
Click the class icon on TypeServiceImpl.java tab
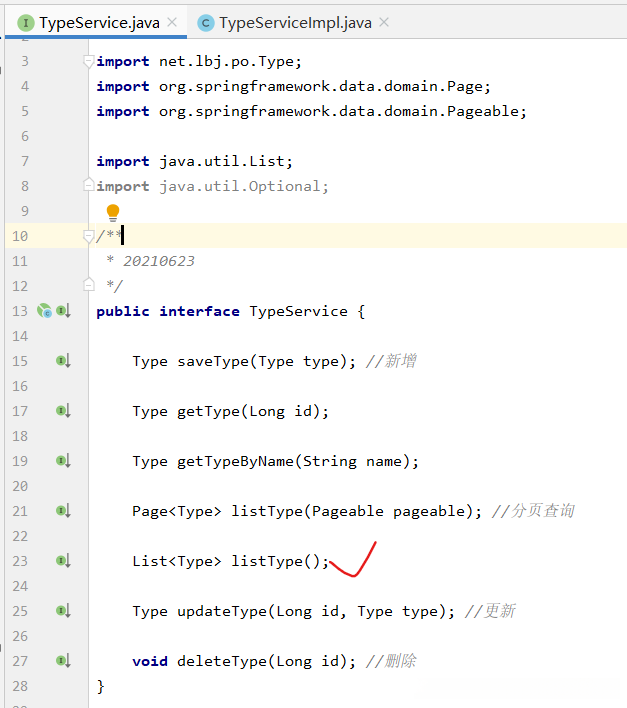click(205, 23)
